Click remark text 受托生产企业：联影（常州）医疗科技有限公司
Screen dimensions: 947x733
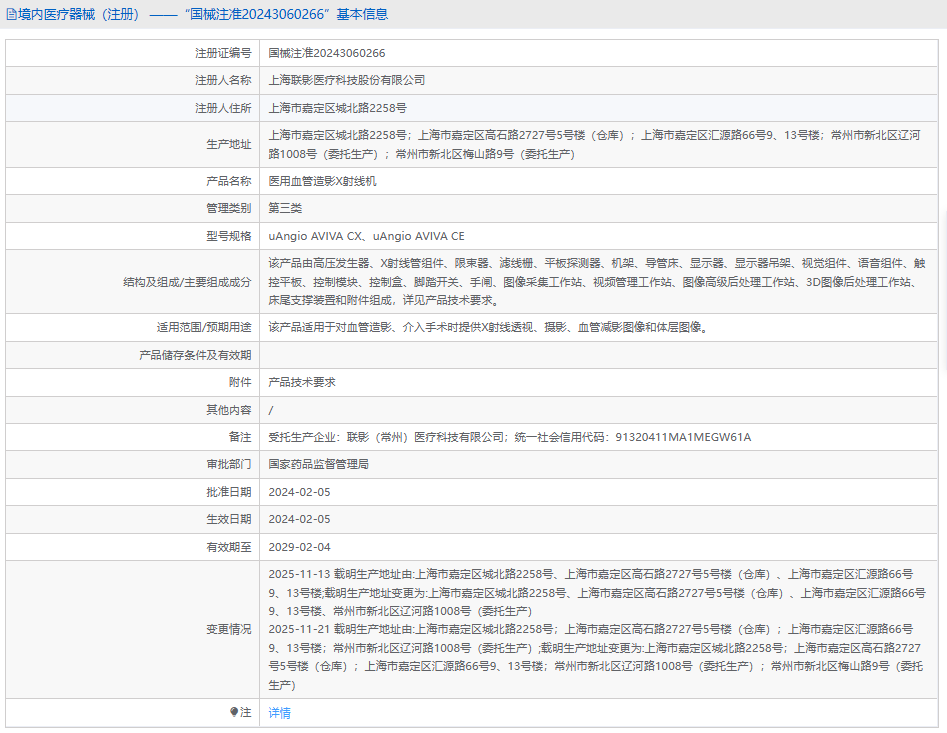(510, 437)
